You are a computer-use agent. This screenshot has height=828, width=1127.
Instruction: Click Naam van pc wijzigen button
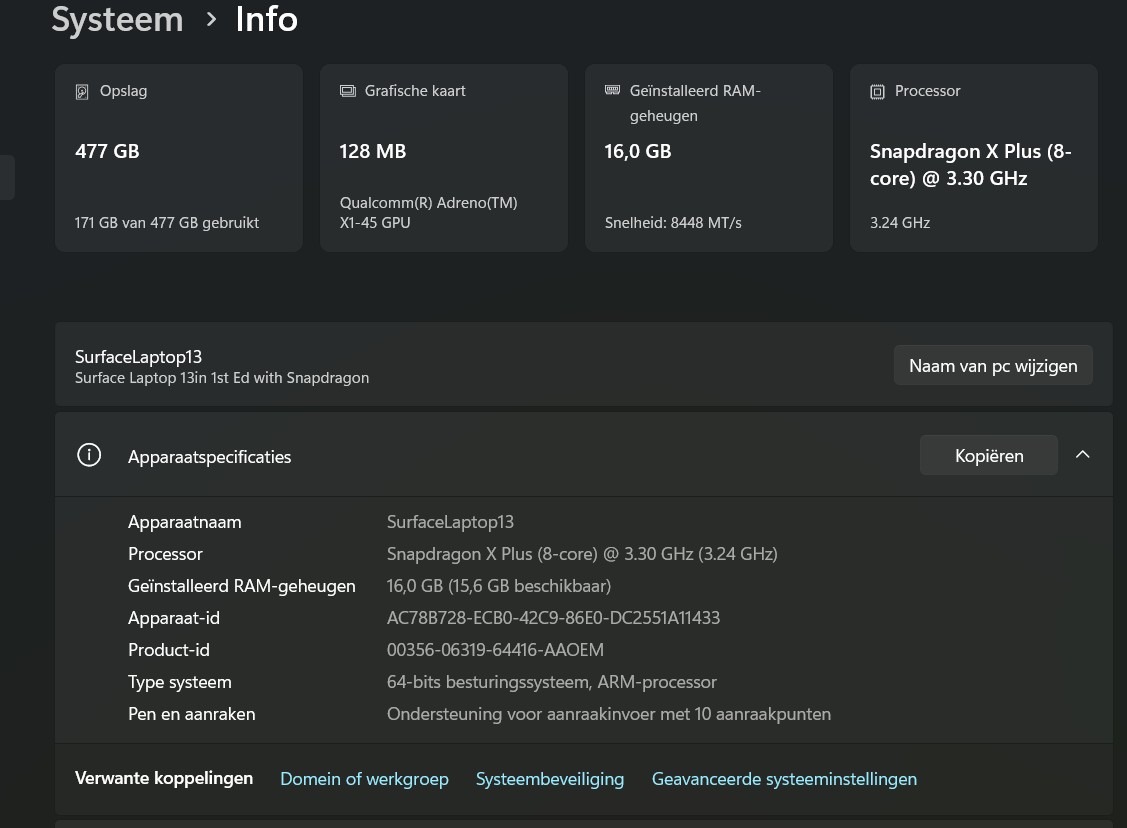tap(993, 365)
